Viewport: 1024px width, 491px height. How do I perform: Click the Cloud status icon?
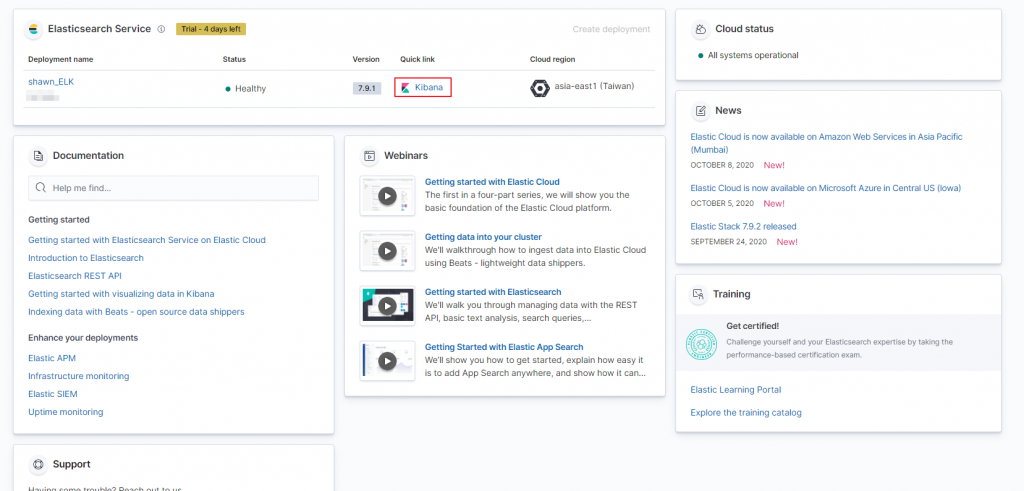tap(701, 29)
